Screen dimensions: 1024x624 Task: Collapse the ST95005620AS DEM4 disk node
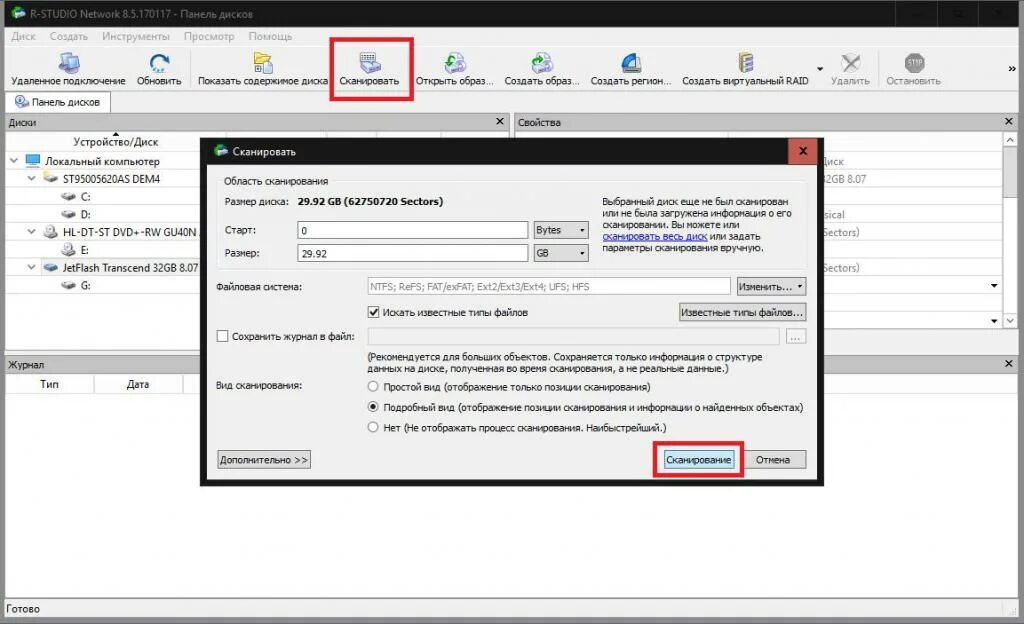[30, 177]
